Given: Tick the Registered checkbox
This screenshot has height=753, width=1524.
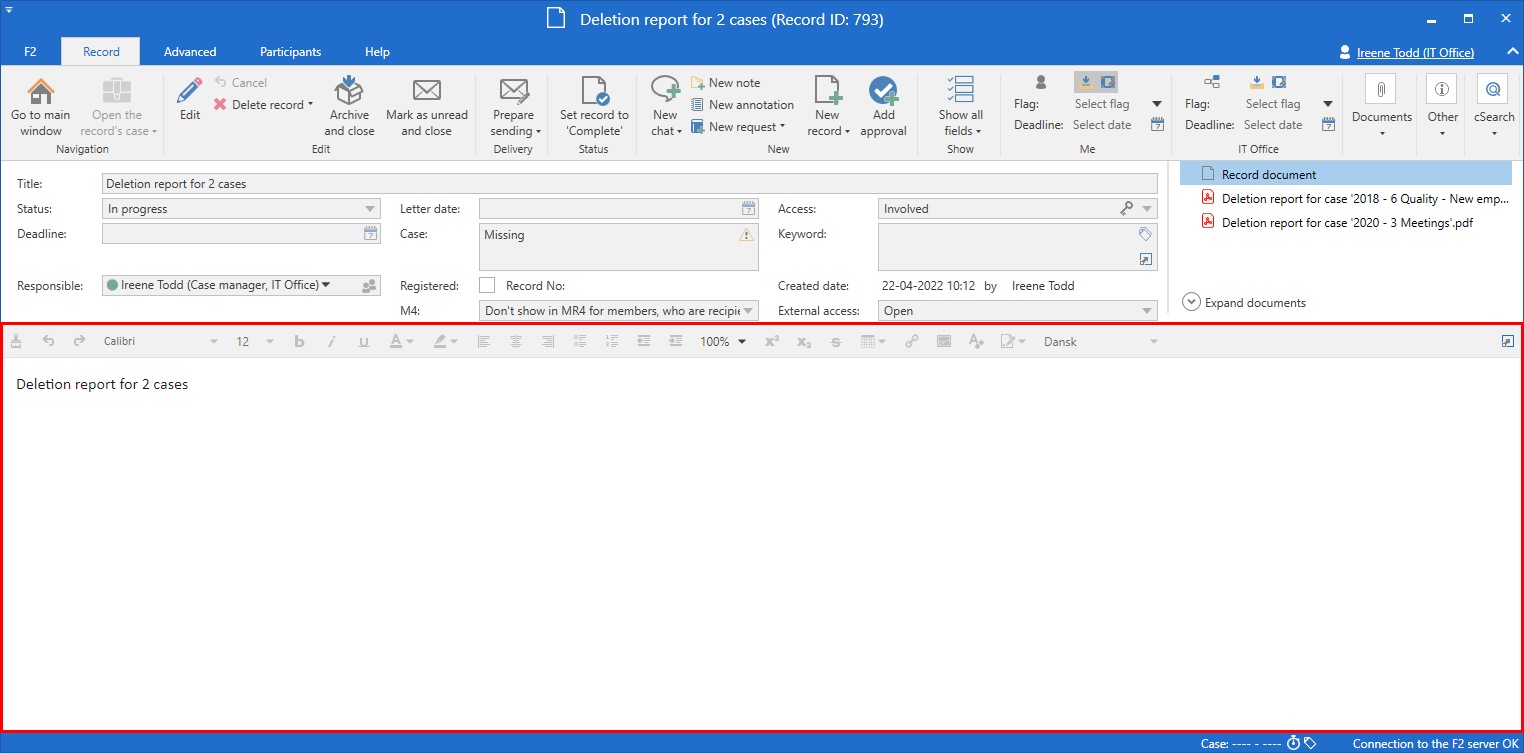Looking at the screenshot, I should 487,286.
